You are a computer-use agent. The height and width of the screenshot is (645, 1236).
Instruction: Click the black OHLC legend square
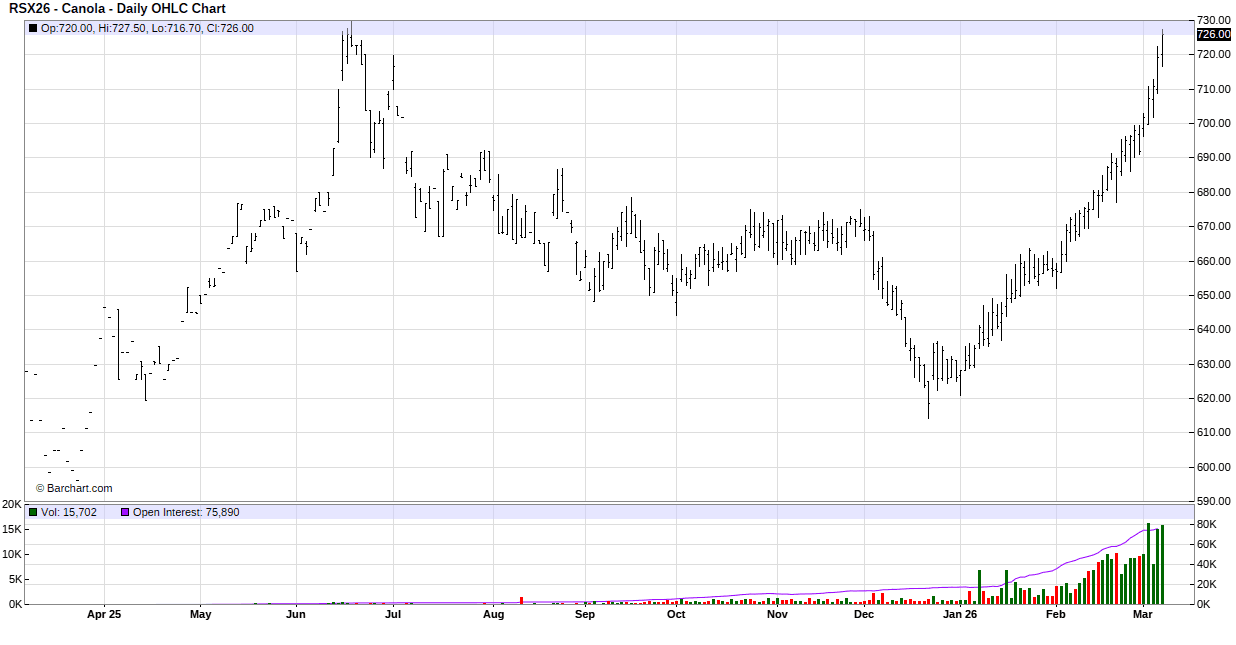pyautogui.click(x=33, y=28)
